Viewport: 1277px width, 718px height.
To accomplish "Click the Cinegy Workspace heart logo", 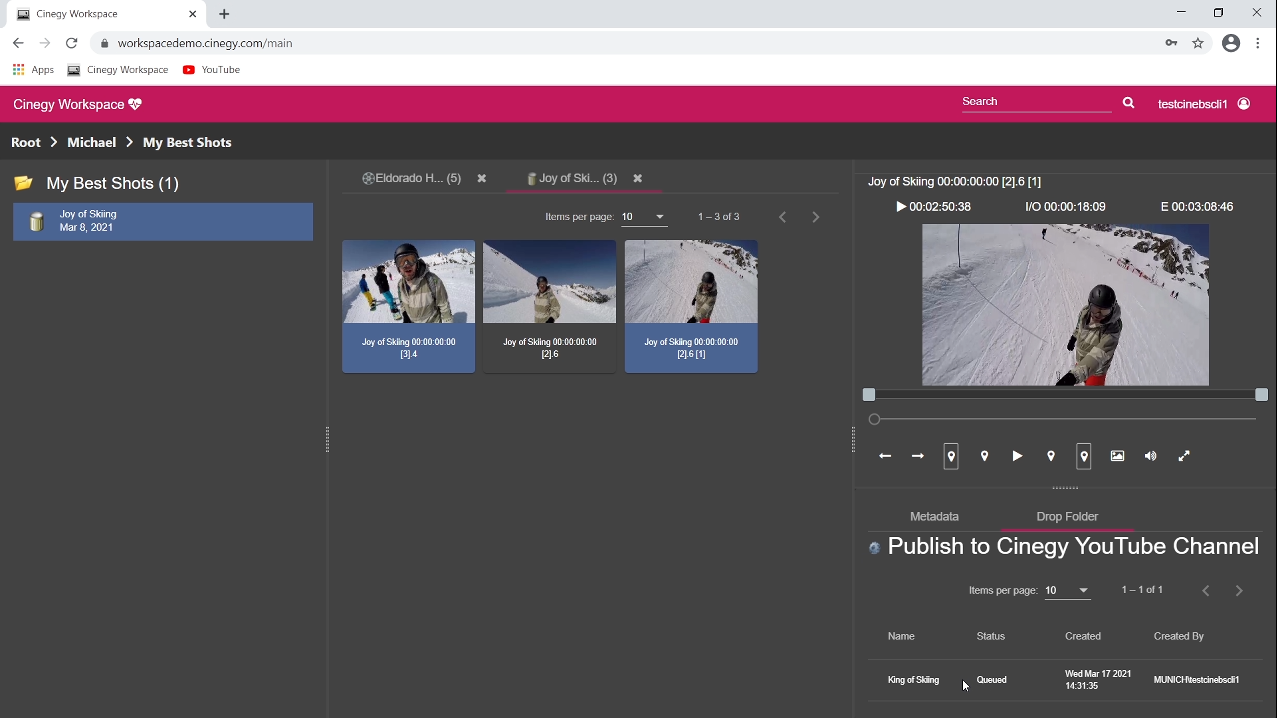I will 135,104.
